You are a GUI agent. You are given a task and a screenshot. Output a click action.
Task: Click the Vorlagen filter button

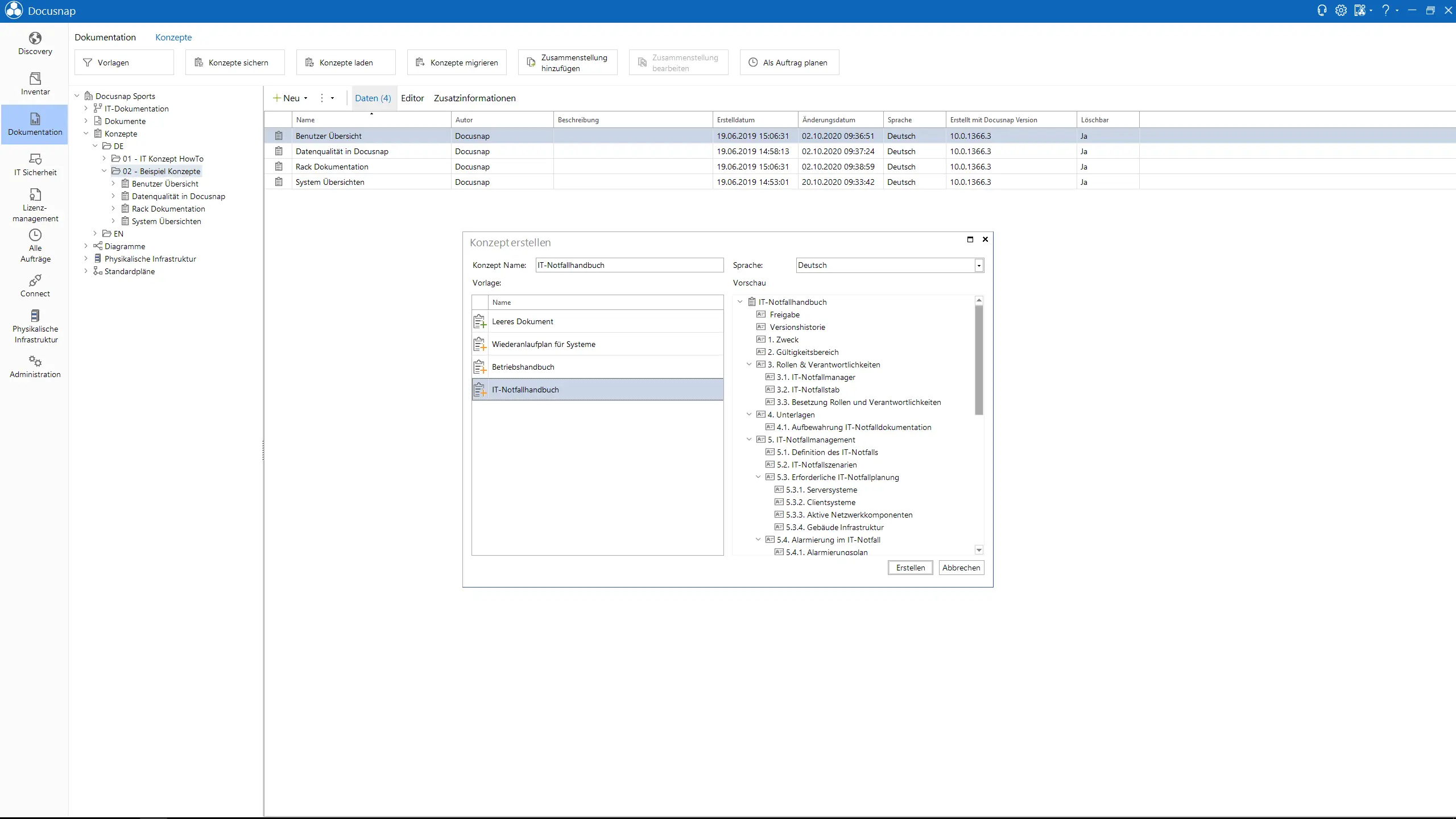pos(124,63)
